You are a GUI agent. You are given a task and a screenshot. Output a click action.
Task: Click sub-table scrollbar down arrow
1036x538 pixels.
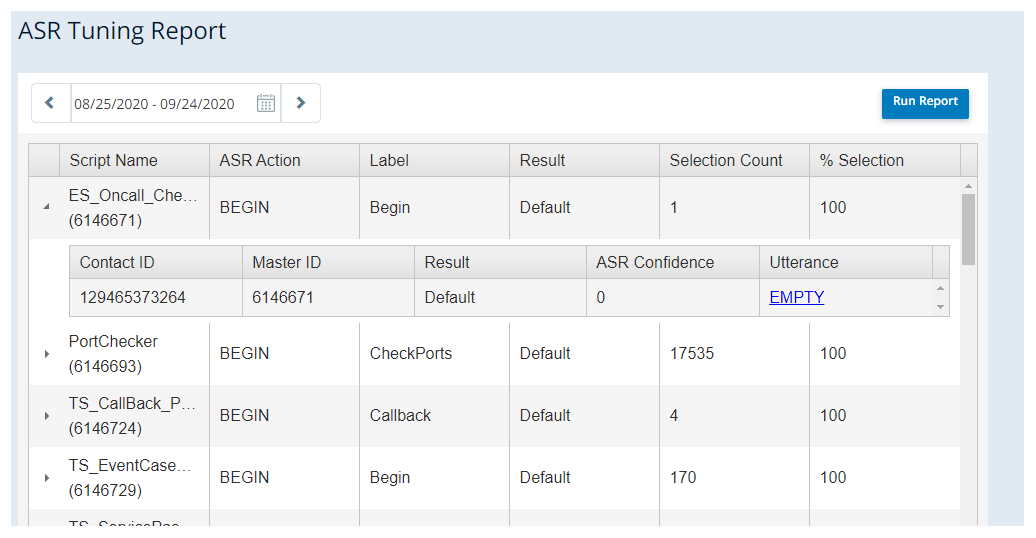tap(940, 307)
